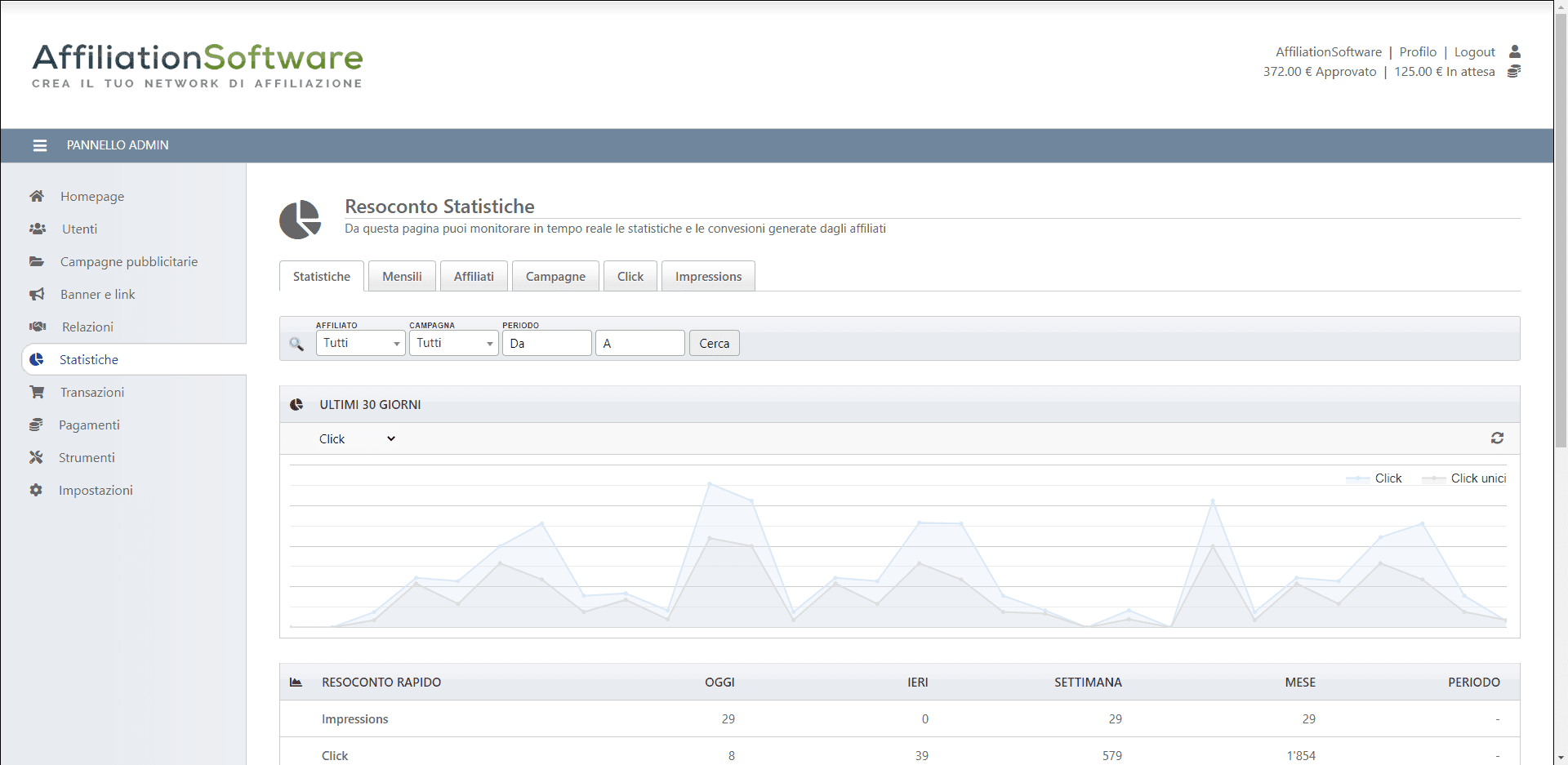The height and width of the screenshot is (765, 1568).
Task: Click the Impostazioni gear icon
Action: (36, 490)
